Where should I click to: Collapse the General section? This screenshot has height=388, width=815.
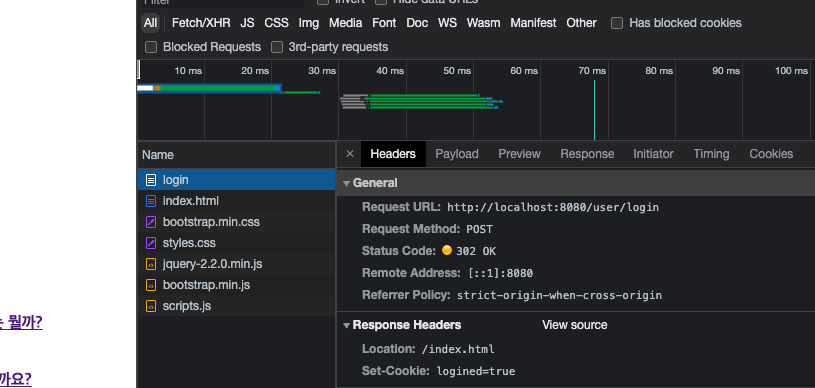coord(347,184)
